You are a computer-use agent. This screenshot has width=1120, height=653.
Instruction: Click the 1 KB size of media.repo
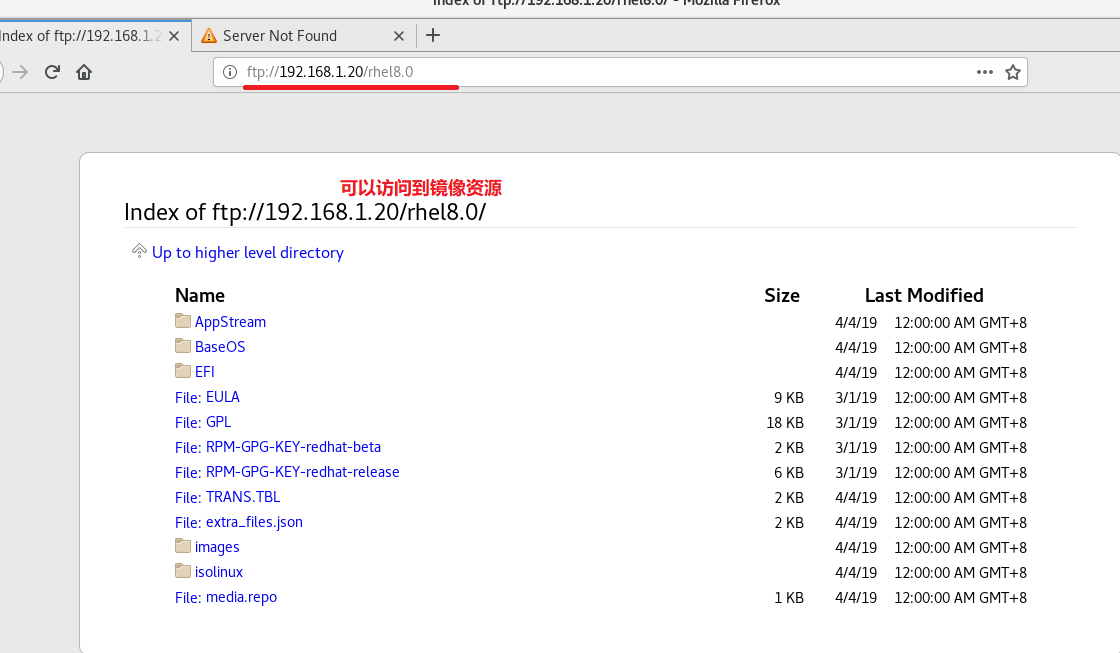(789, 598)
